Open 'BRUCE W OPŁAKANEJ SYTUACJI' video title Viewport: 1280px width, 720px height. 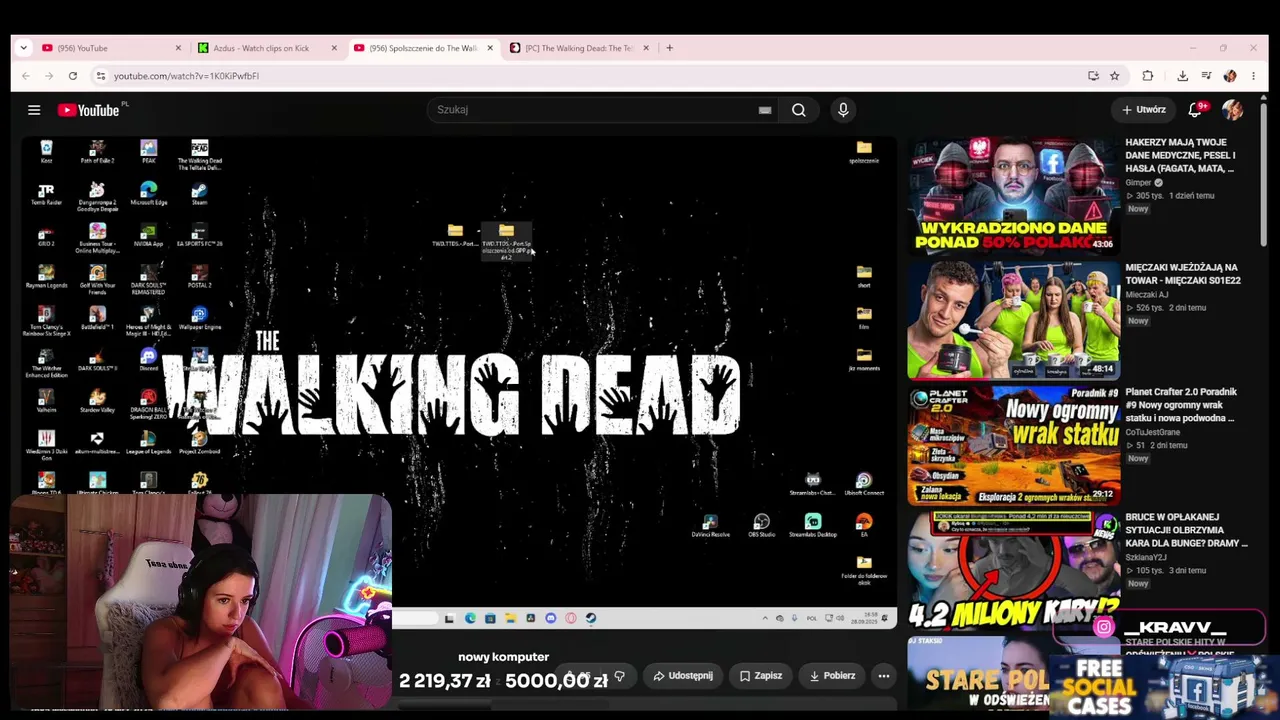(1186, 530)
